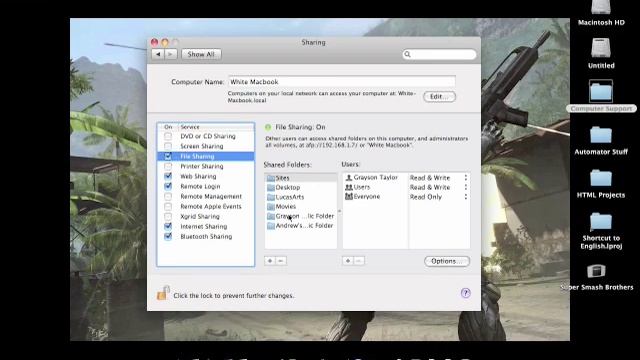Click the Edit button for computer name
Viewport: 640px width, 360px height.
click(x=439, y=97)
